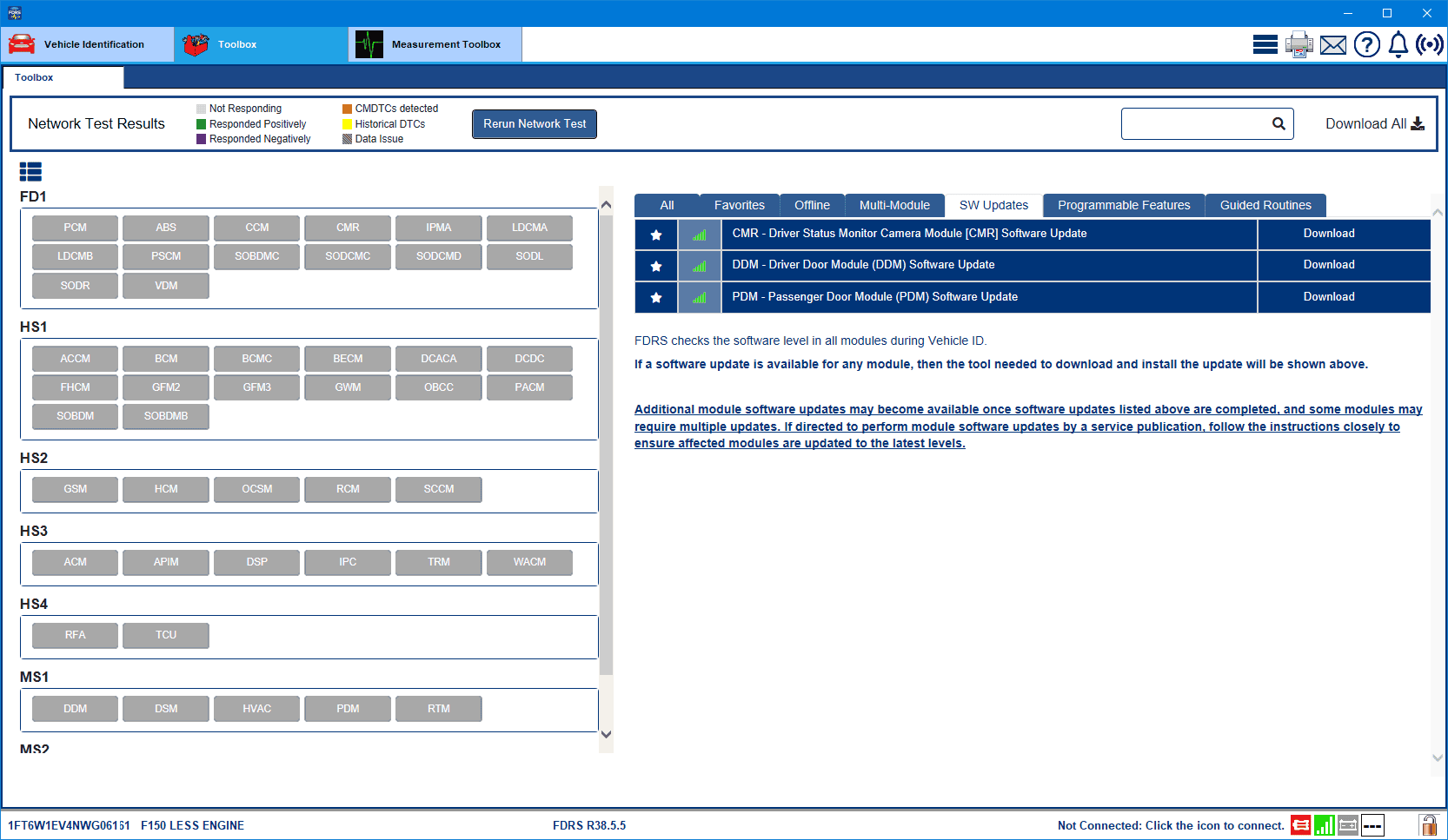This screenshot has width=1448, height=840.
Task: Toggle the favorite star on the PDM update
Action: [x=656, y=297]
